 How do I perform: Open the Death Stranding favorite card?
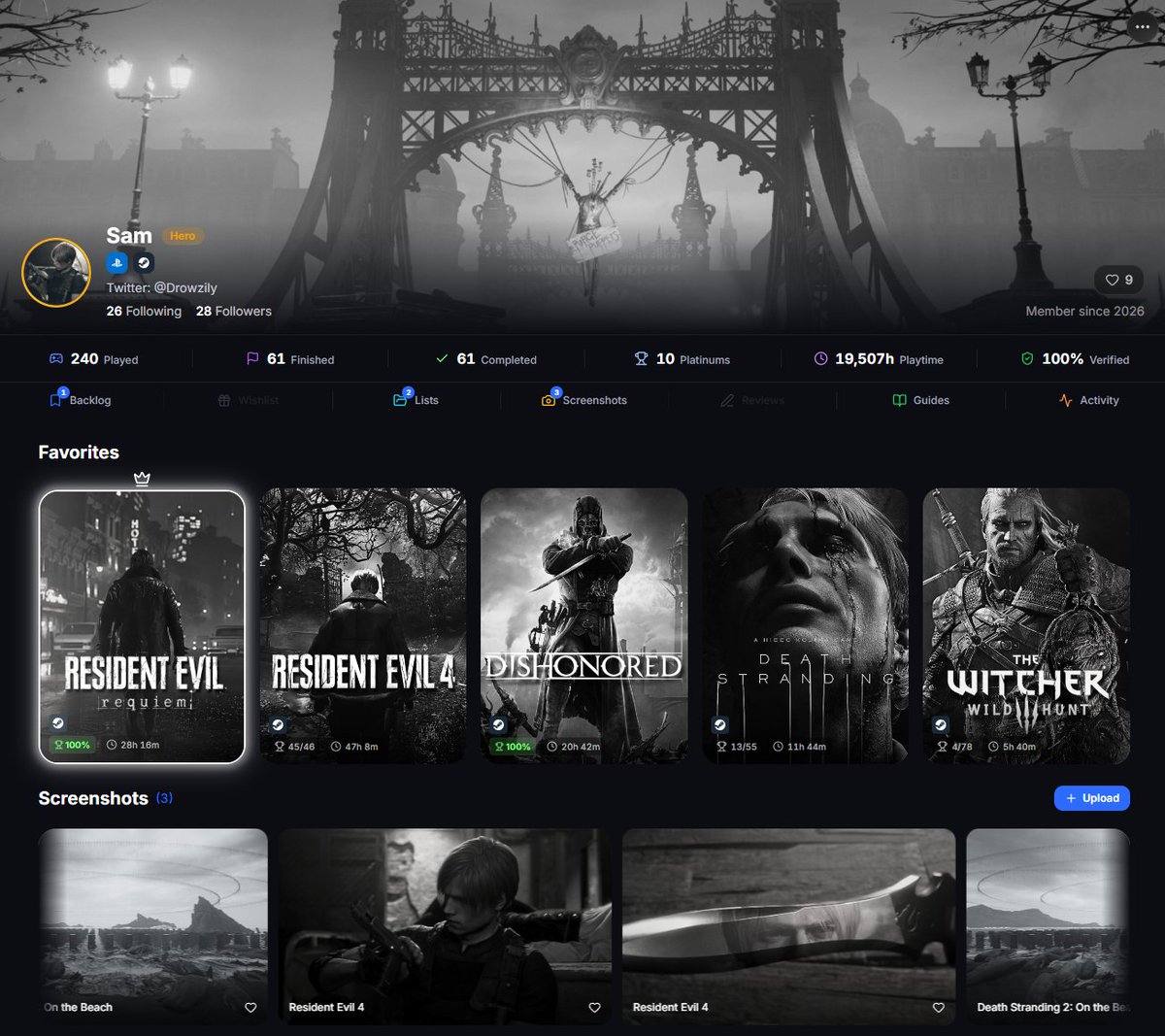[x=805, y=626]
